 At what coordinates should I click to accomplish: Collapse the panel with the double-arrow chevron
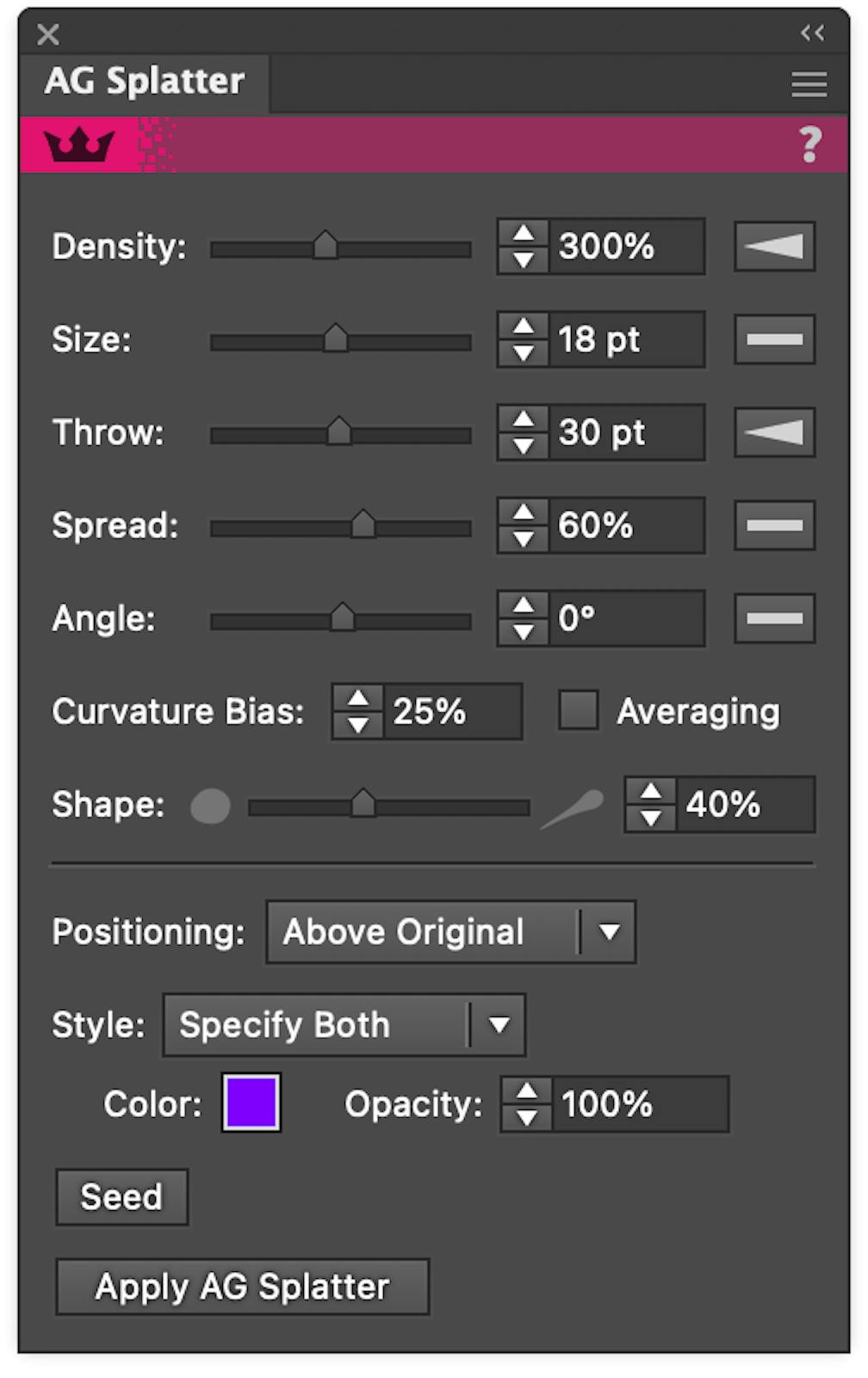[x=810, y=34]
